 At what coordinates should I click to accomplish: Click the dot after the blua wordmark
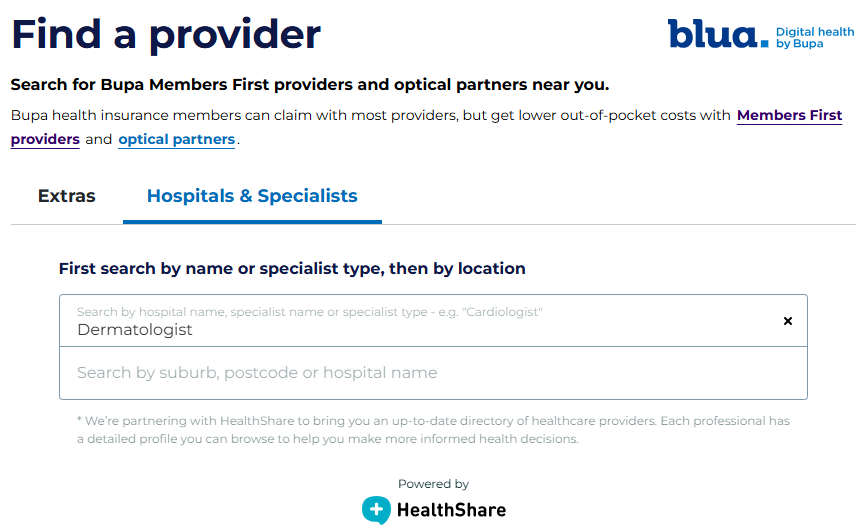click(x=765, y=43)
